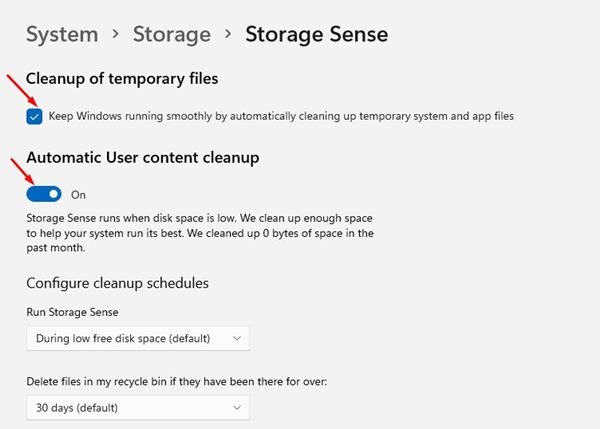Click the 'On' label beside the toggle
This screenshot has height=429, width=600.
[x=78, y=195]
